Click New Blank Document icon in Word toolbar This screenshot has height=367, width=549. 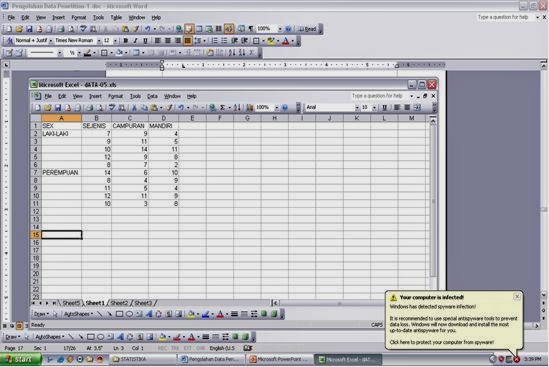tap(9, 29)
